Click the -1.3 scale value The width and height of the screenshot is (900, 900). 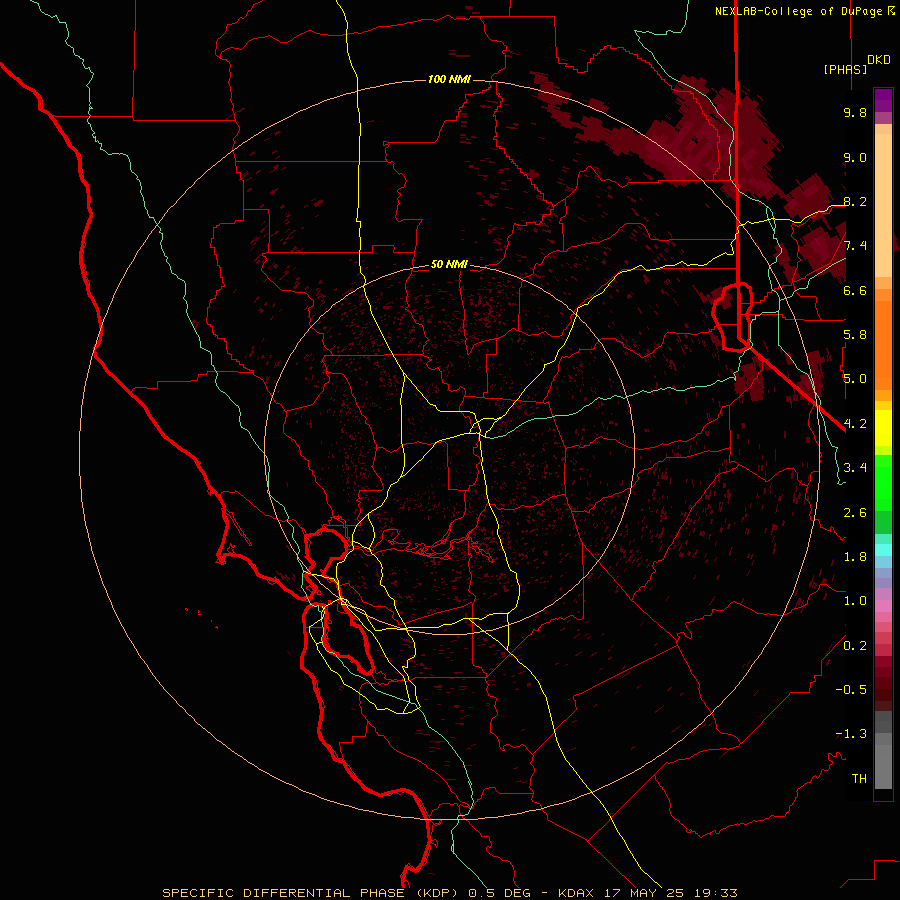click(851, 734)
